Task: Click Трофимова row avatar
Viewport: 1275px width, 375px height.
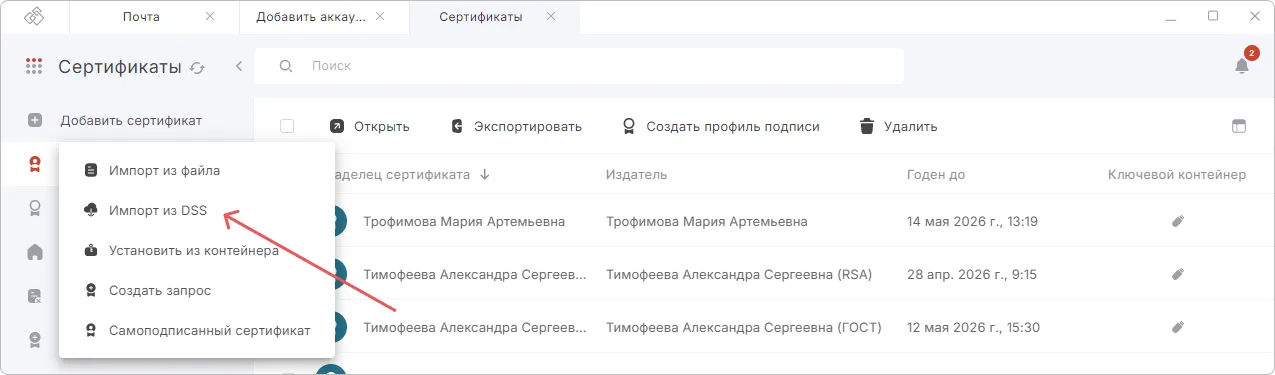Action: 339,221
